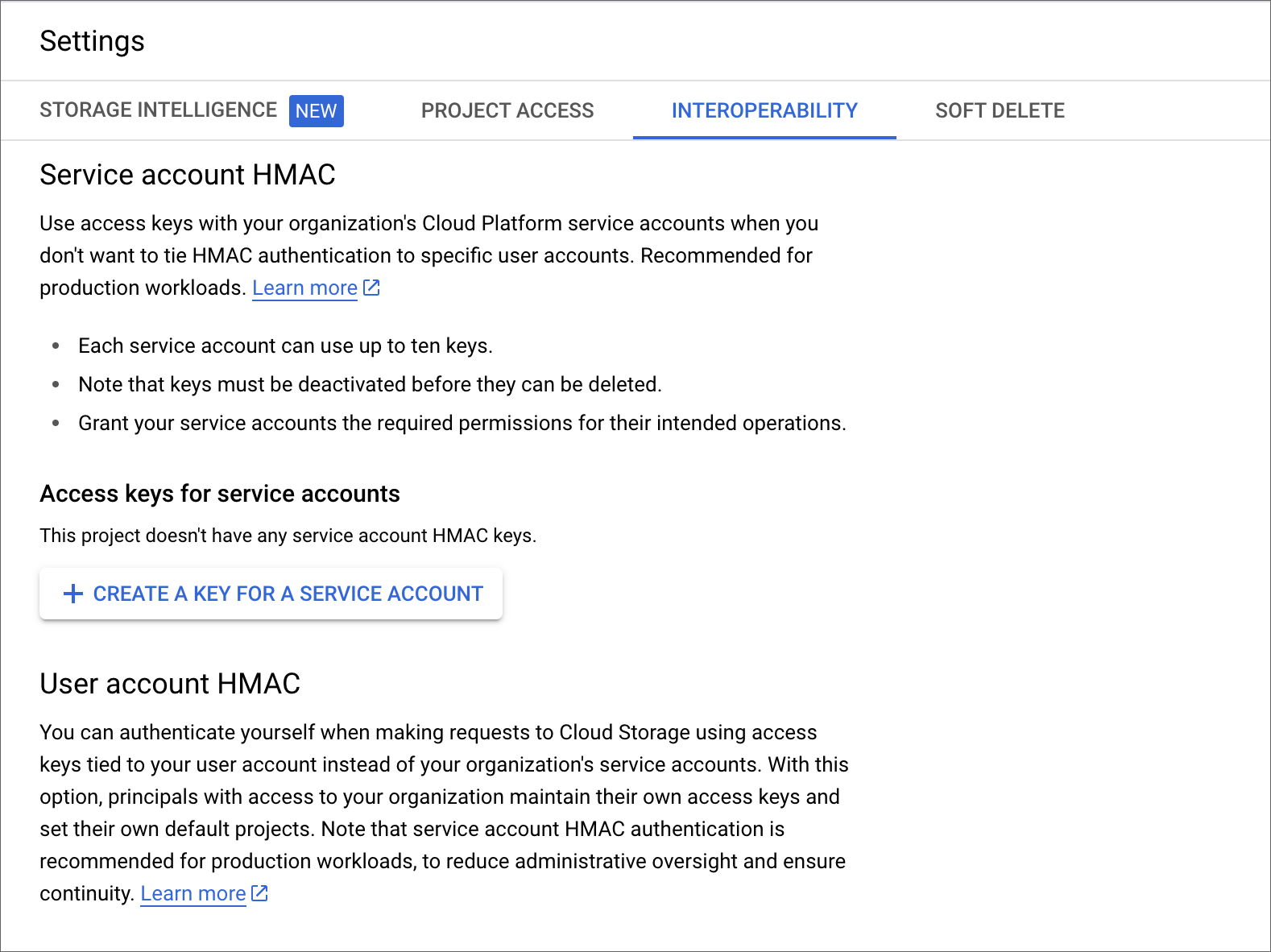Click the Settings page title
The width and height of the screenshot is (1271, 952).
click(x=92, y=40)
